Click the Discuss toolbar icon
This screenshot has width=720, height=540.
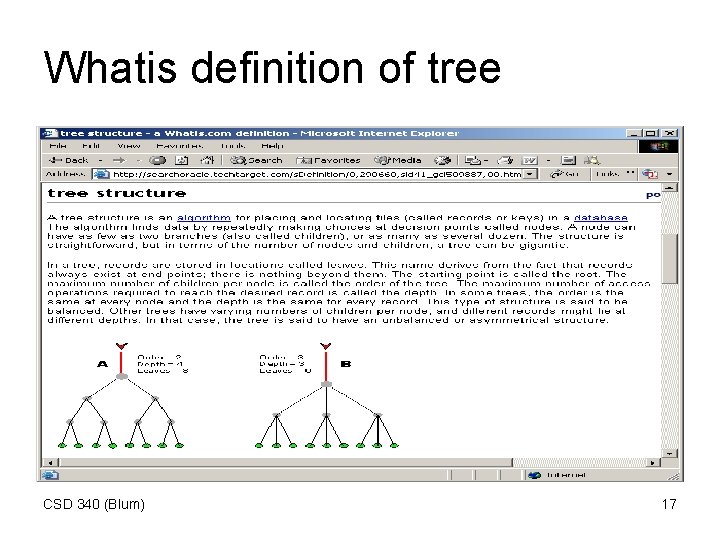pyautogui.click(x=568, y=160)
